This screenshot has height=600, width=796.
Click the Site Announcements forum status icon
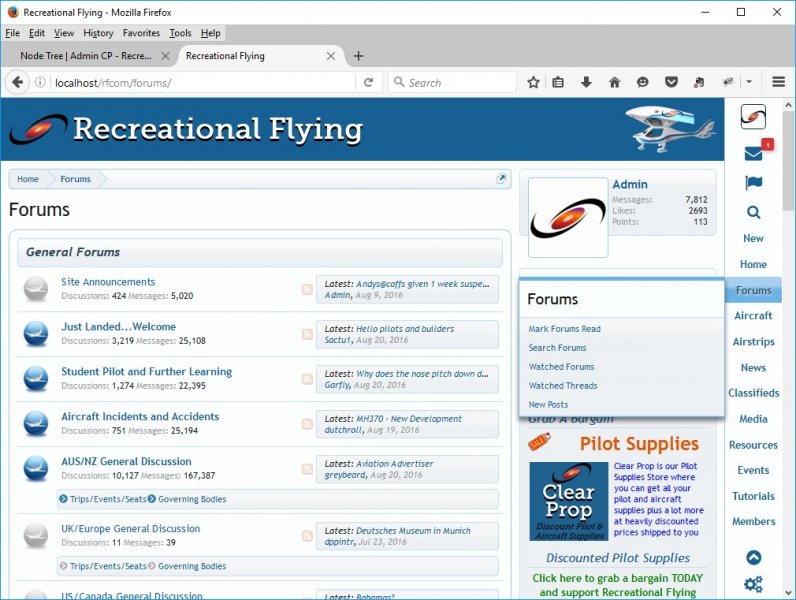(36, 289)
